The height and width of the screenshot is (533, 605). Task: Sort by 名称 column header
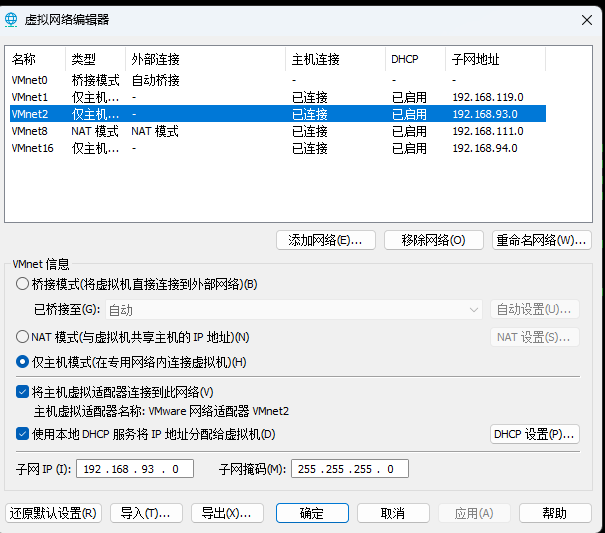tap(36, 59)
